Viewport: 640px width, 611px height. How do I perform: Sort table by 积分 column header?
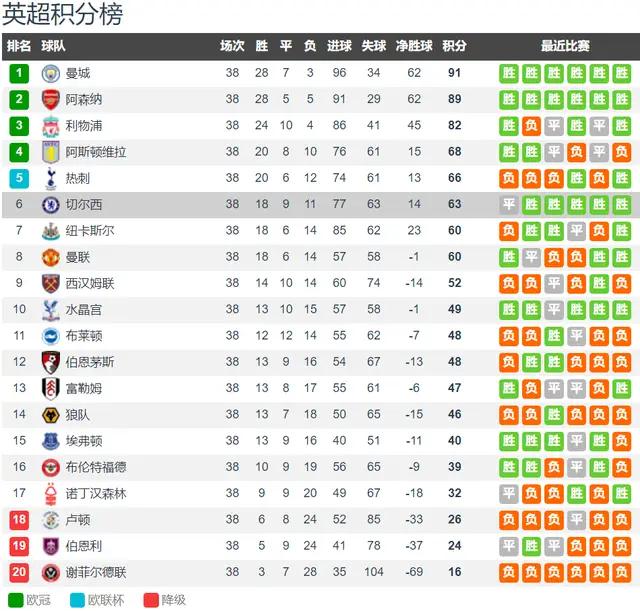point(454,46)
